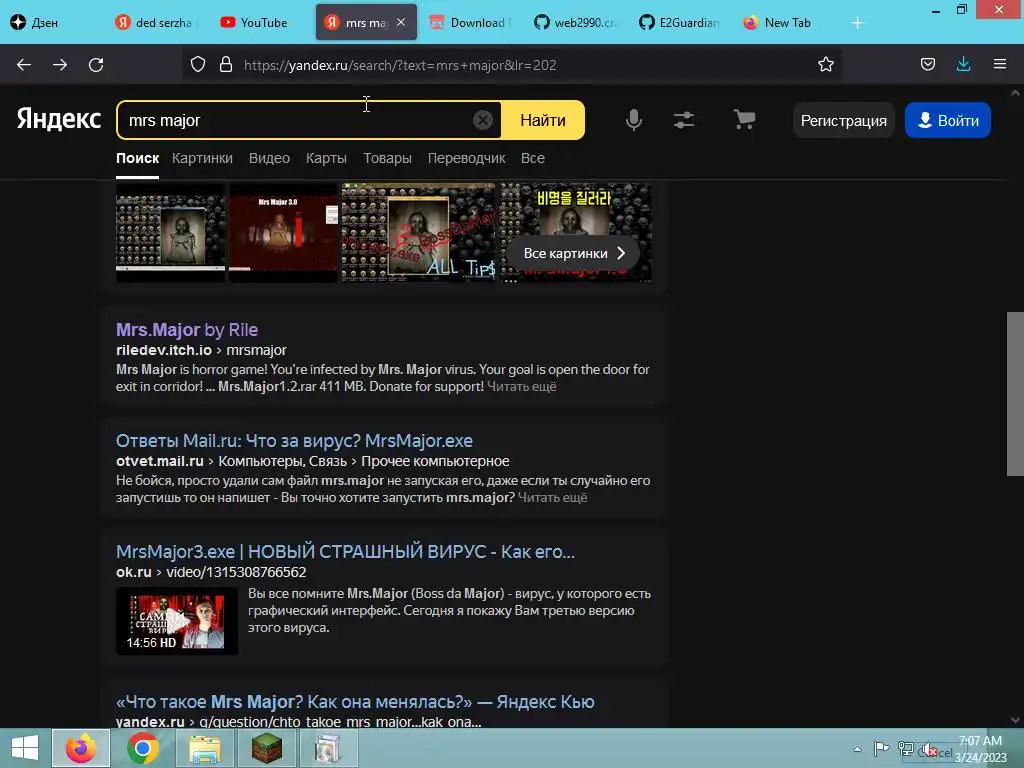This screenshot has width=1024, height=768.
Task: Open the Firefox hamburger menu
Action: (x=1000, y=64)
